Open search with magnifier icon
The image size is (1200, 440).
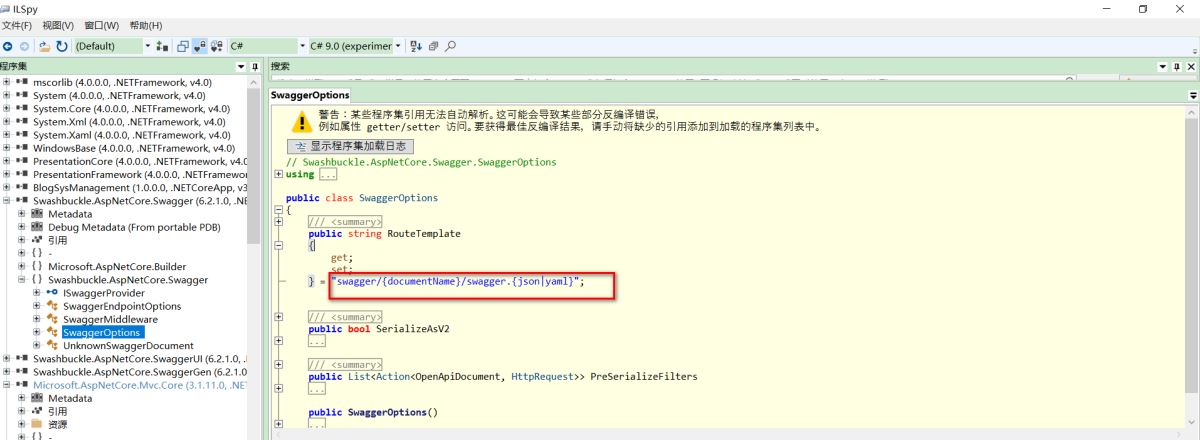pyautogui.click(x=451, y=46)
